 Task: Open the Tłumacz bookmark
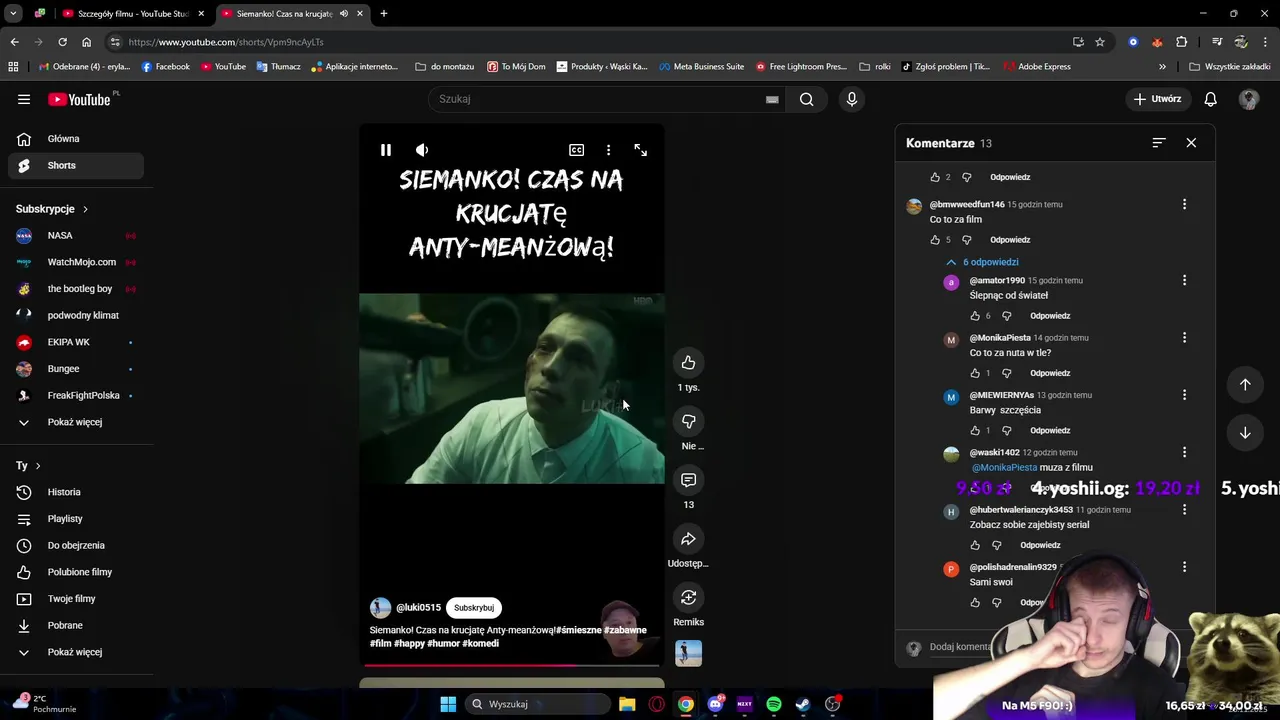278,67
